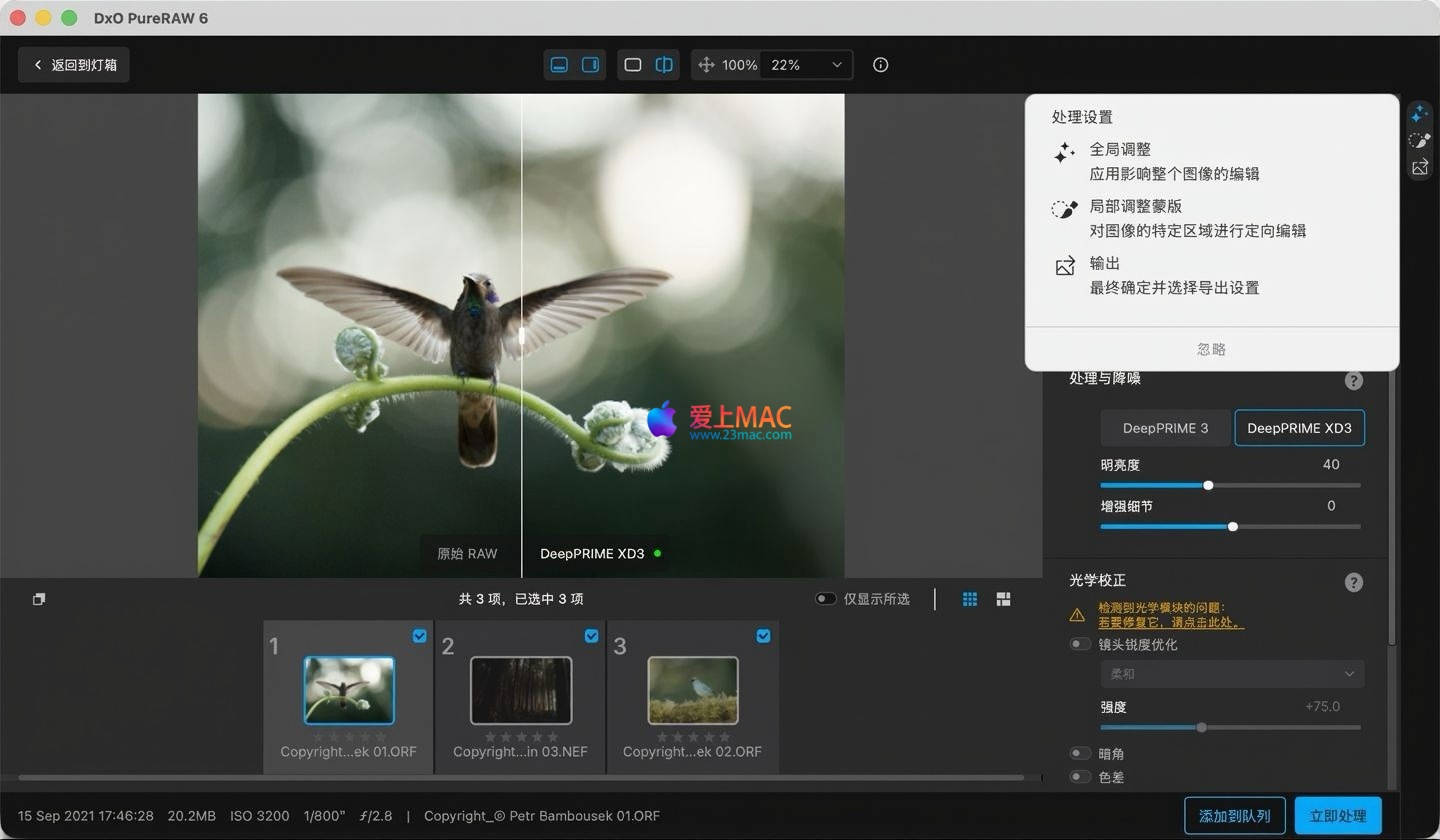Uncheck the checkbox on thumbnail 2
1440x840 pixels.
pos(591,636)
